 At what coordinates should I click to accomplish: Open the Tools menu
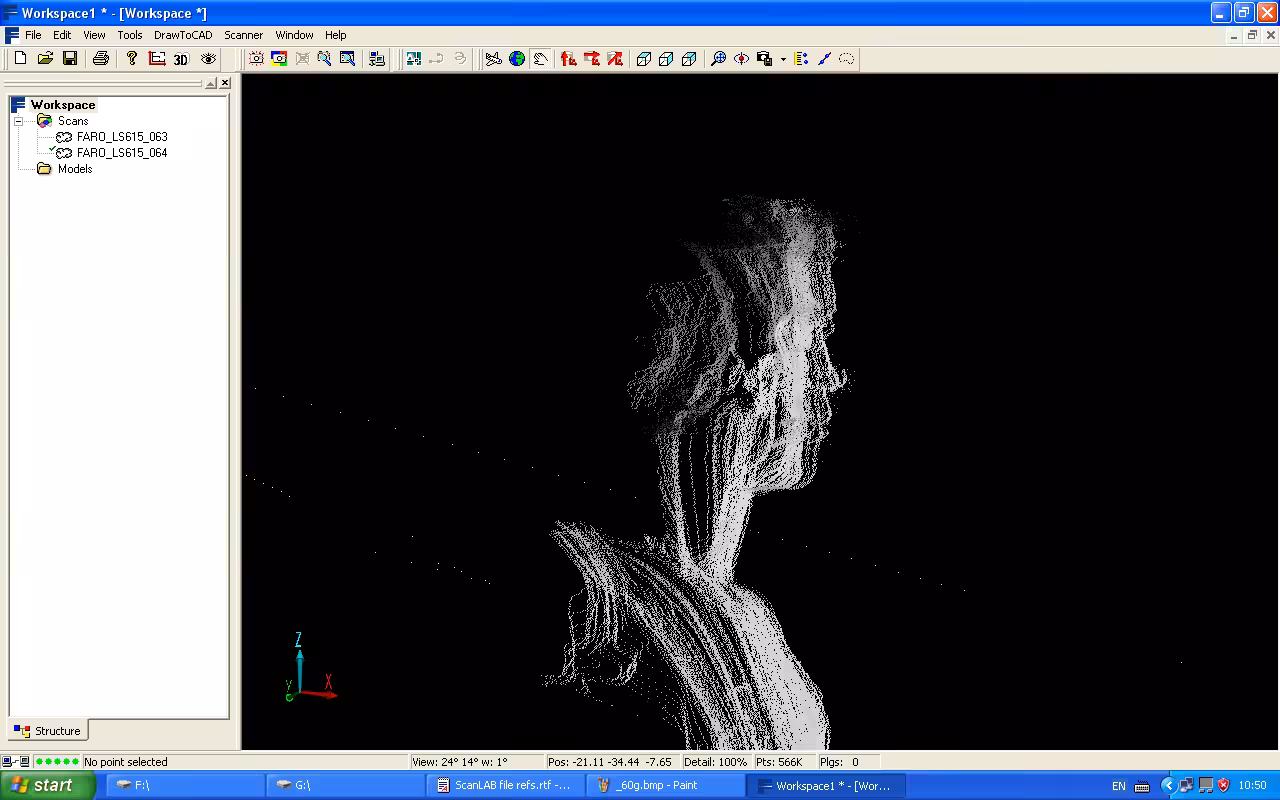(x=130, y=35)
